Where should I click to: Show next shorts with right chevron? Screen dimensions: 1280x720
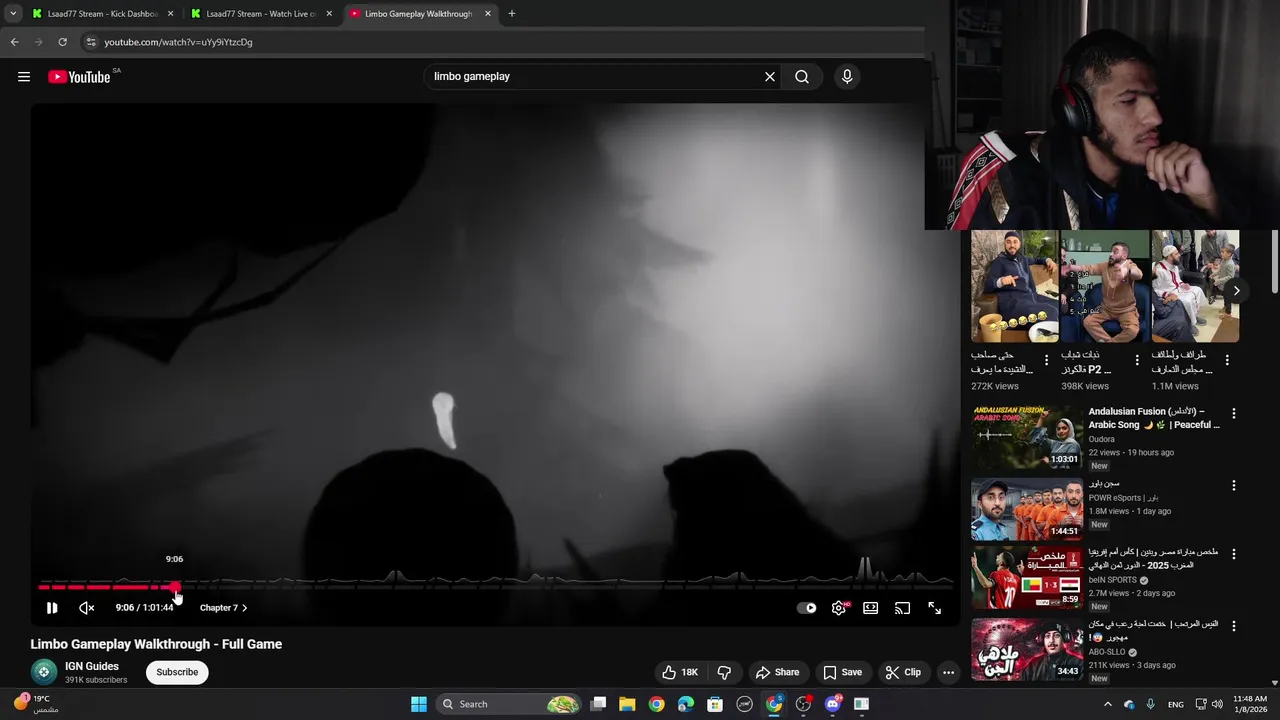[x=1236, y=291]
